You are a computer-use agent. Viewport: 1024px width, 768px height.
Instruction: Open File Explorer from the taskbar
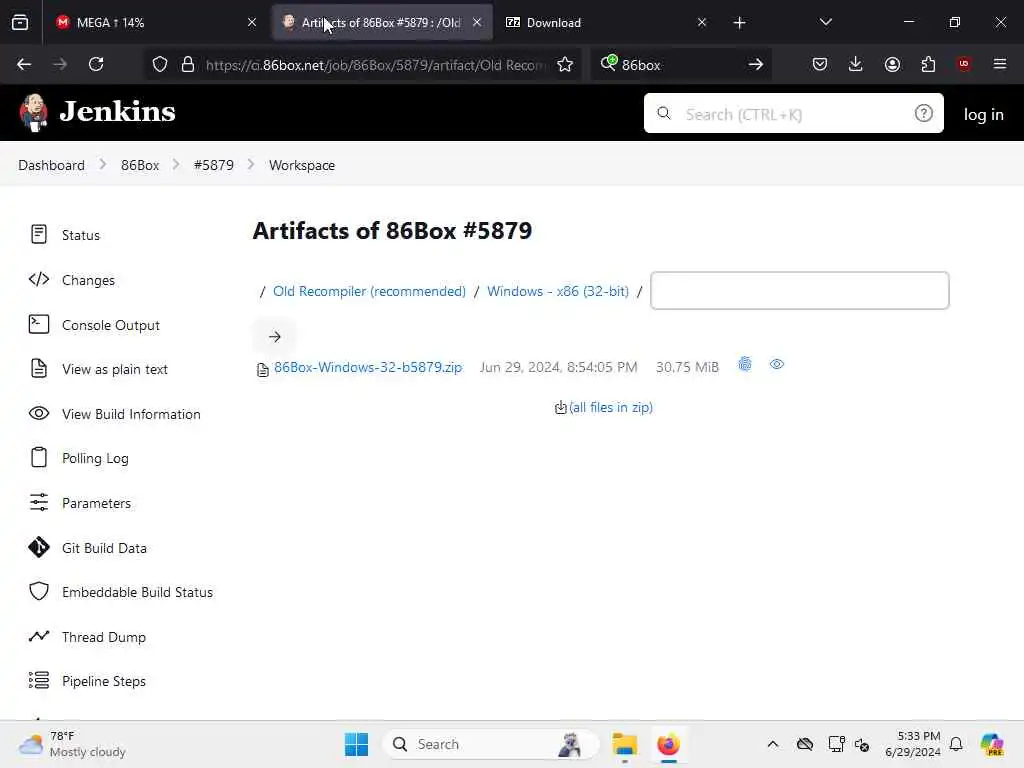pos(625,744)
